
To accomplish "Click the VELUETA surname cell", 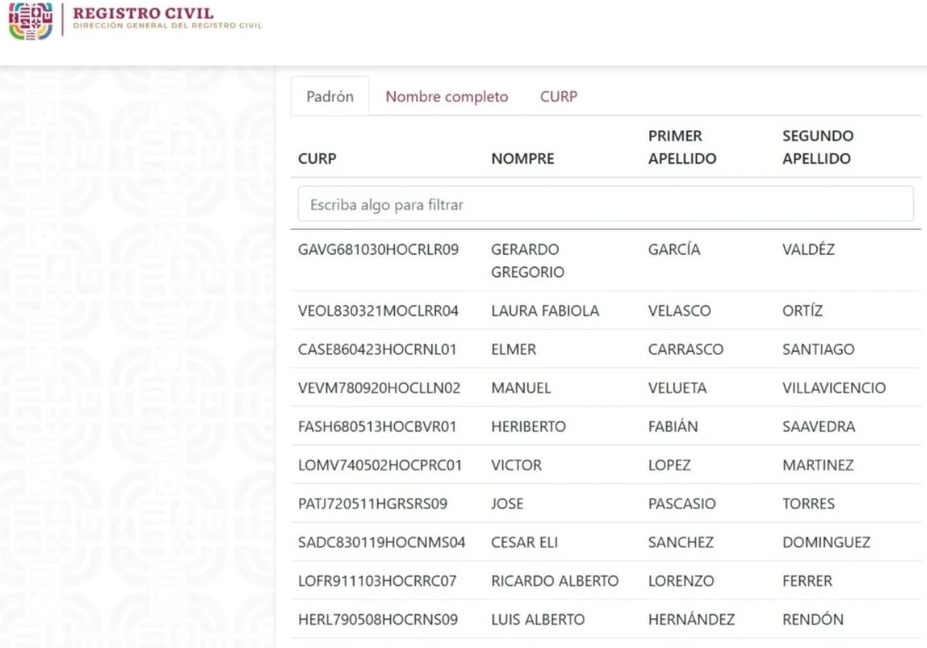I will tap(677, 388).
